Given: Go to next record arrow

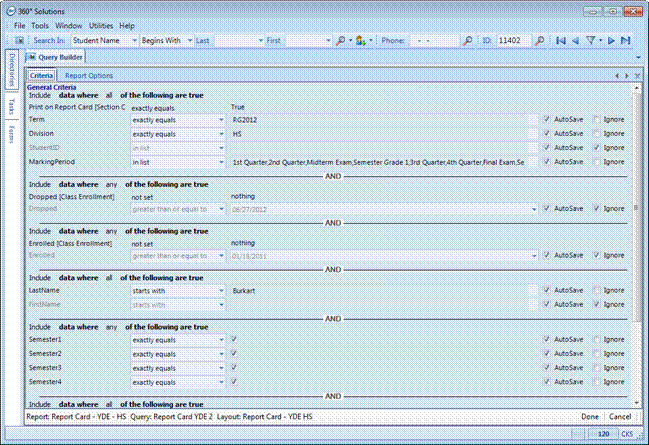Looking at the screenshot, I should click(611, 41).
